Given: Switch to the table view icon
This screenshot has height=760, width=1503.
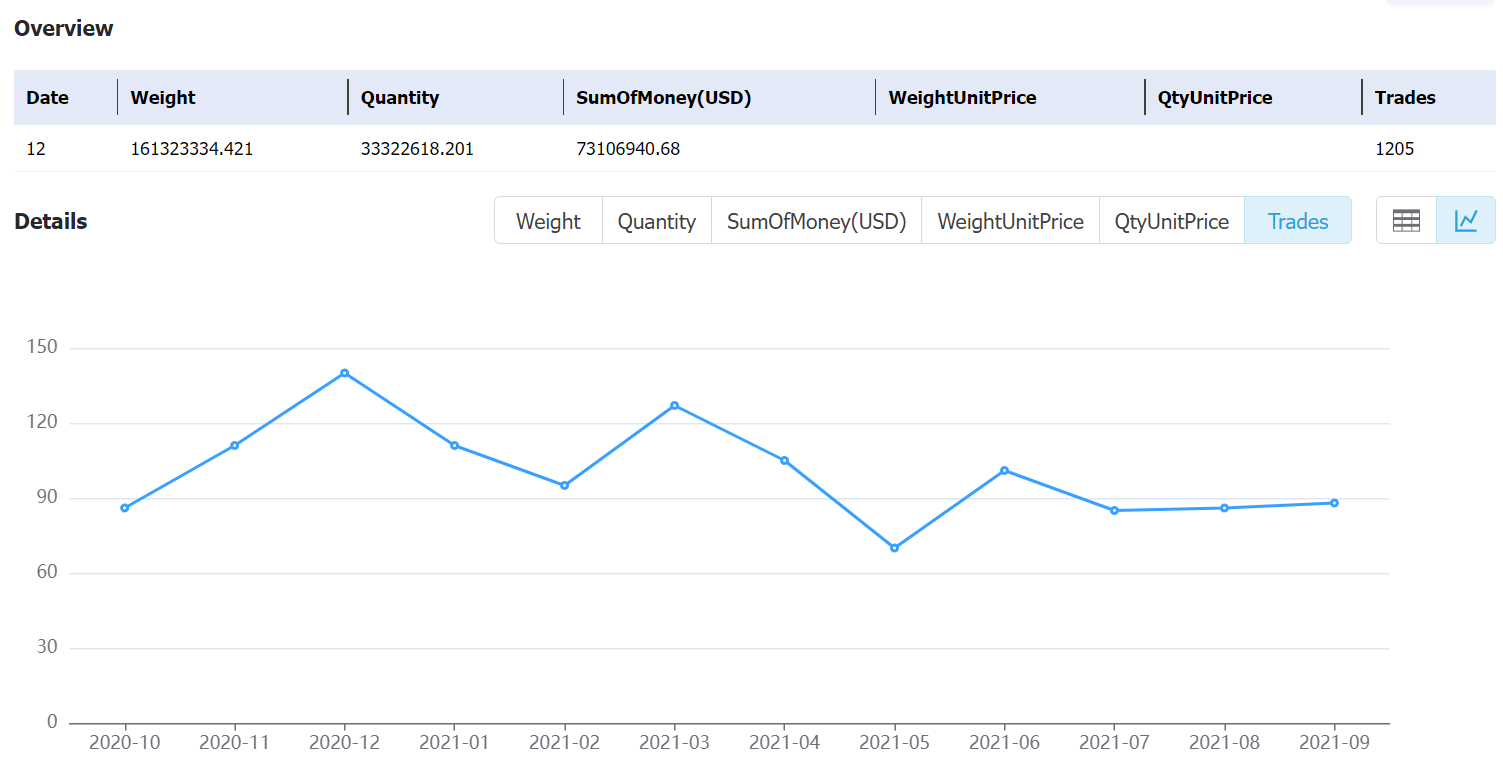Looking at the screenshot, I should pos(1406,221).
